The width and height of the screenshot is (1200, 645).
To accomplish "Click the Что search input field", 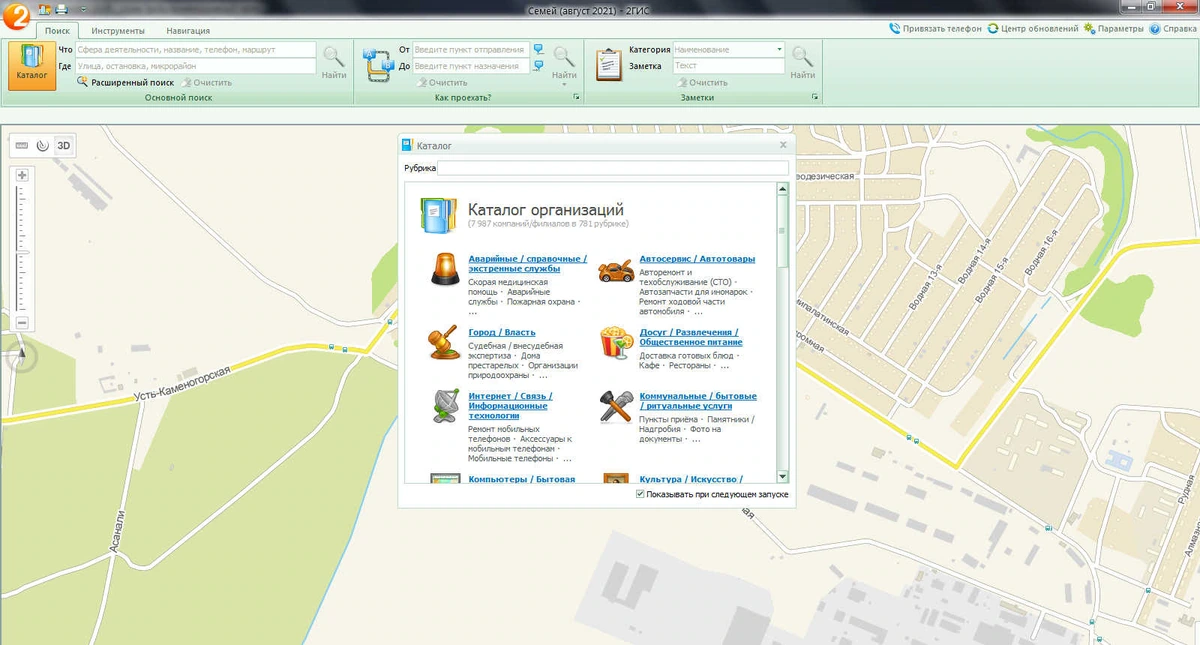I will click(195, 49).
